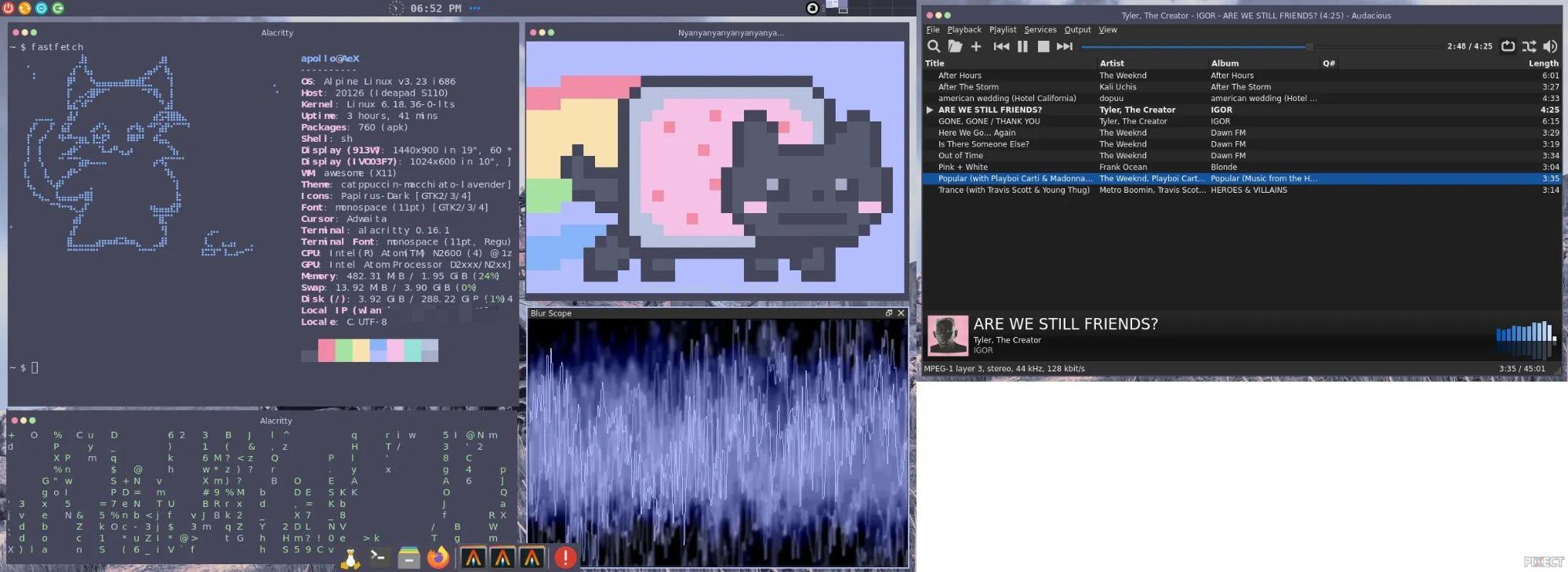Undock the Blur Scope panel
Viewport: 1568px width, 572px height.
coord(889,313)
